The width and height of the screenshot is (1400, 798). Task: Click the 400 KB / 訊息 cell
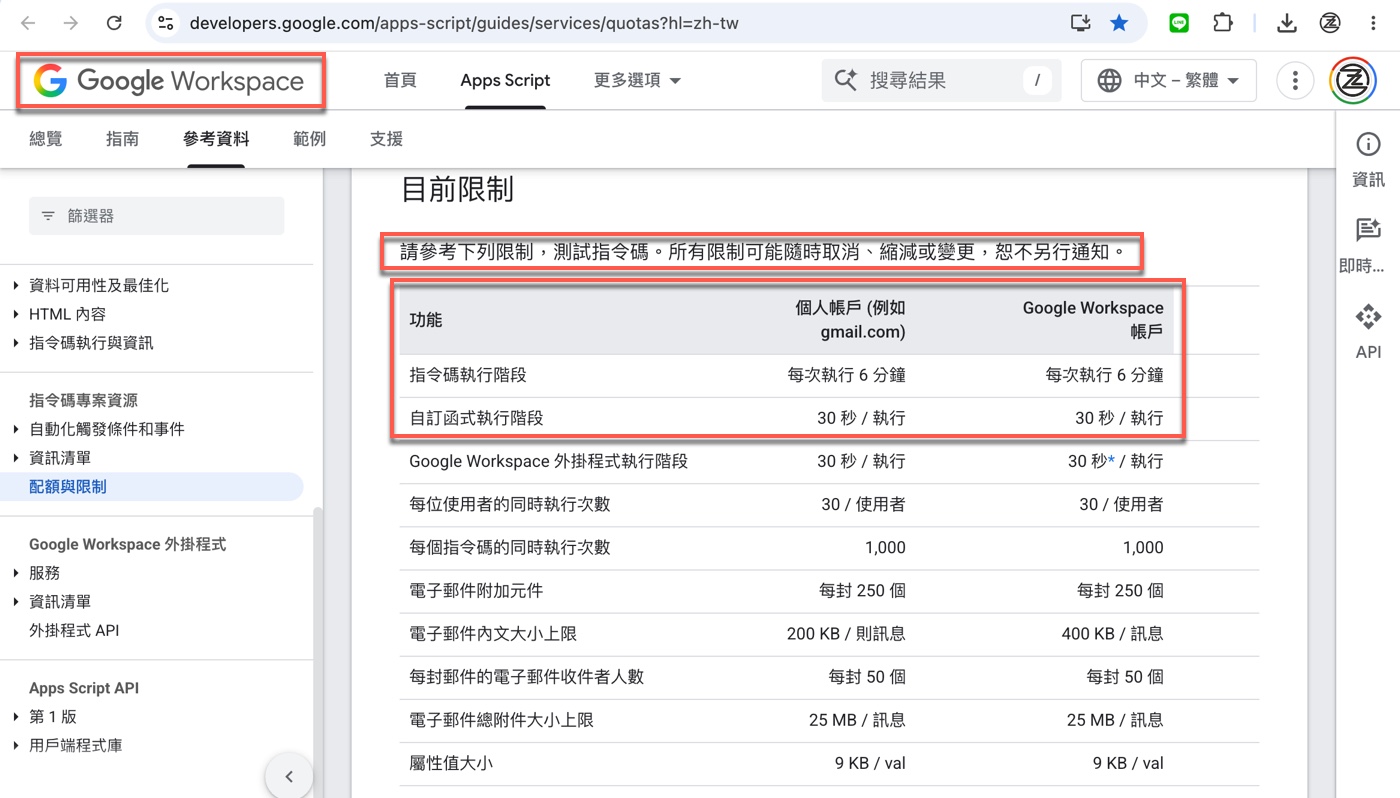[1113, 634]
